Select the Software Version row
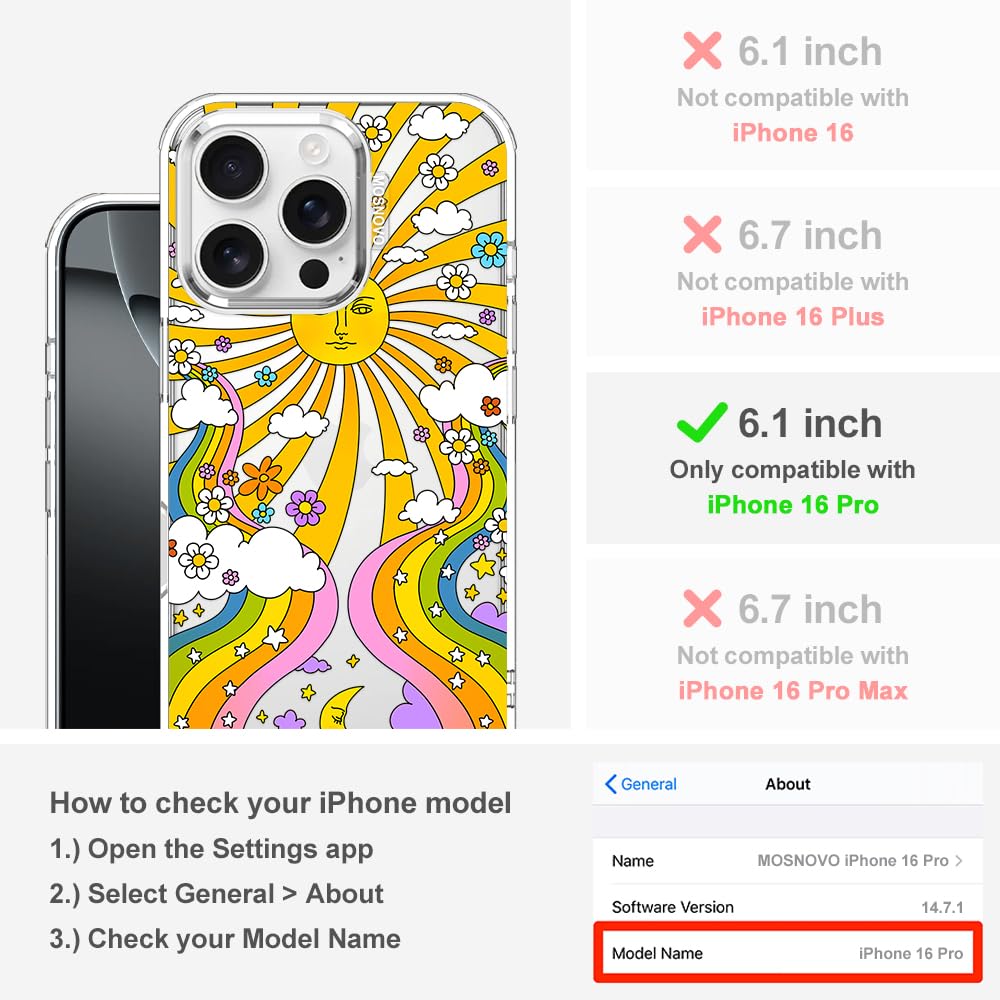 coord(787,907)
